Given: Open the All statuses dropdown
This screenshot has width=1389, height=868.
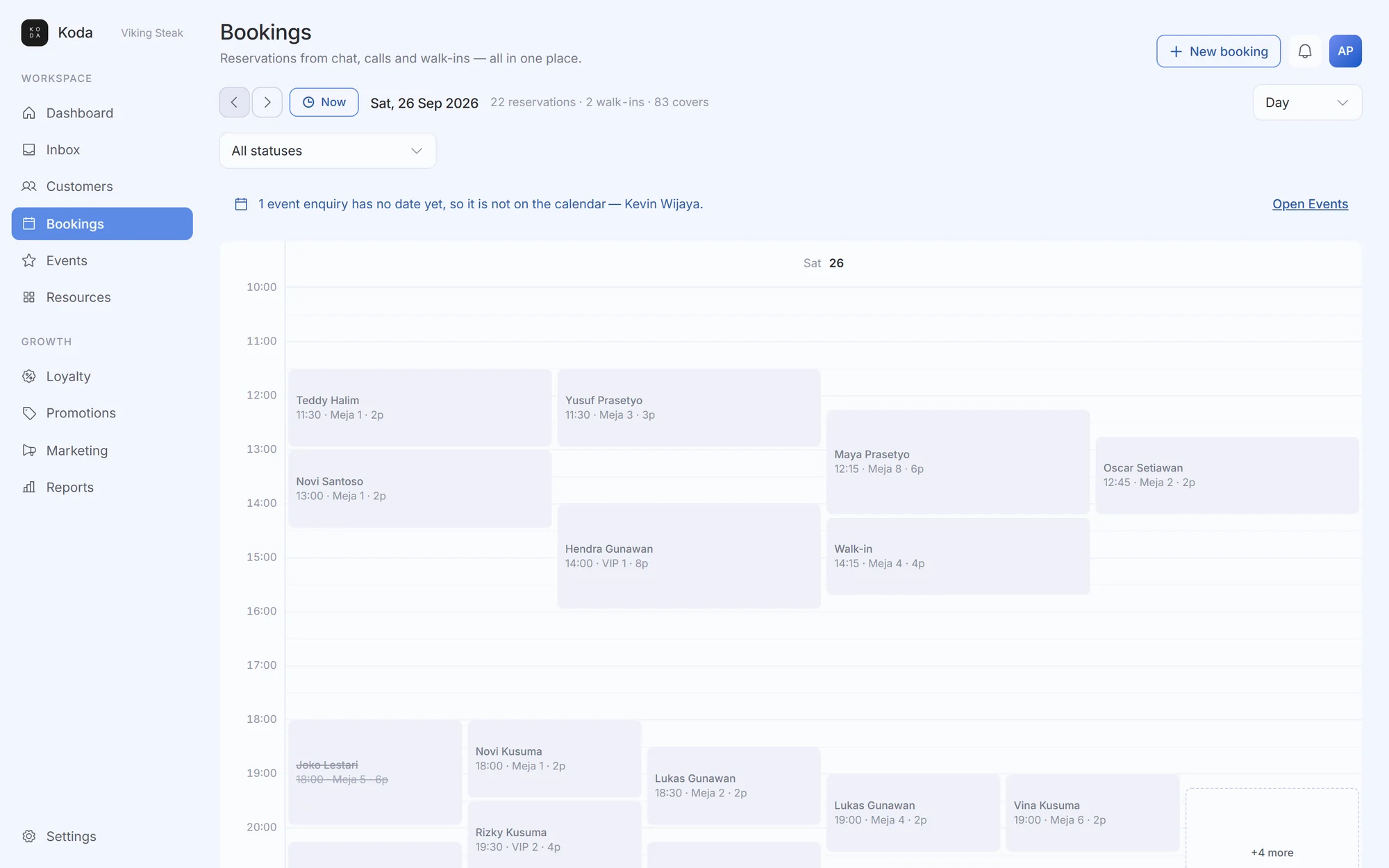Looking at the screenshot, I should point(328,151).
